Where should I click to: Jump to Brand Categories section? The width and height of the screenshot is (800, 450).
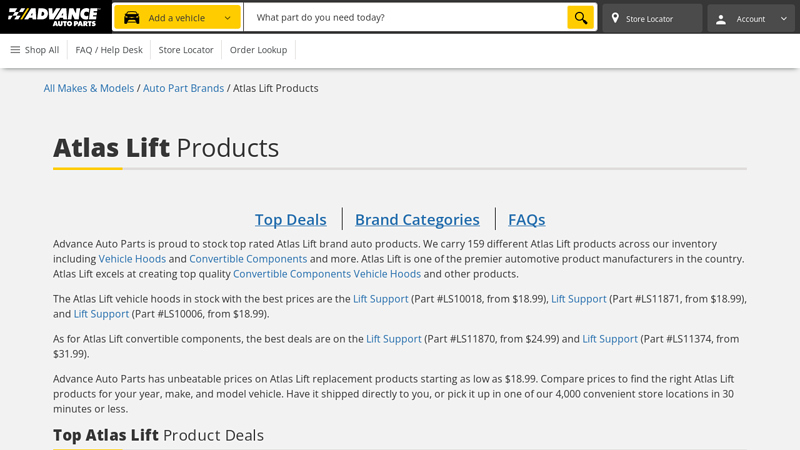pos(417,219)
